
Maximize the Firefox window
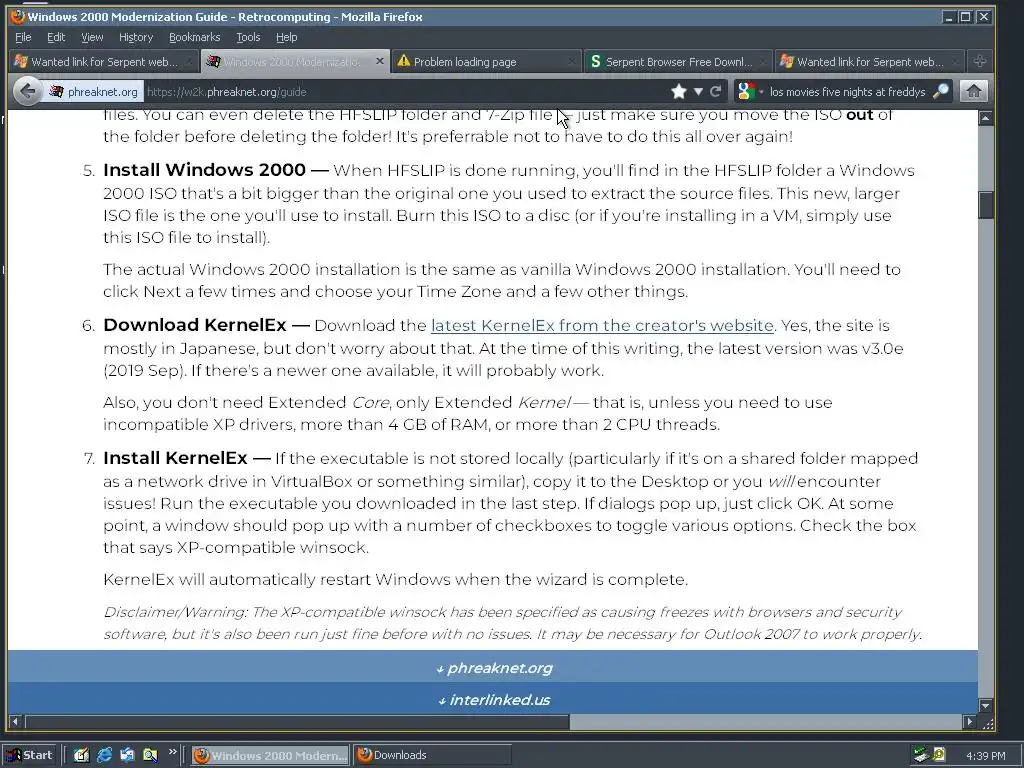point(965,17)
